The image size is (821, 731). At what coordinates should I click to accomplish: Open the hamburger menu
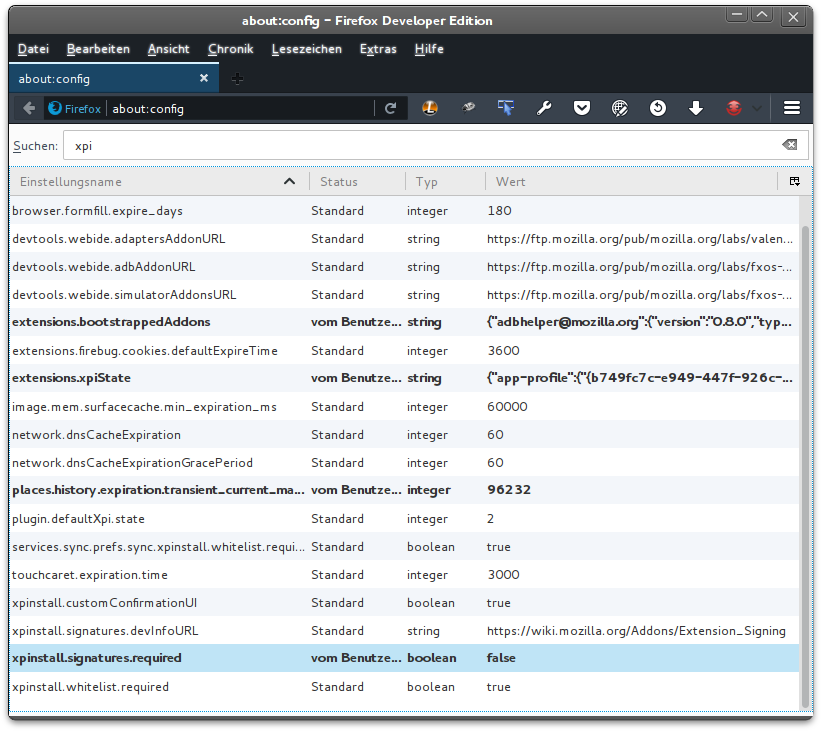click(792, 108)
